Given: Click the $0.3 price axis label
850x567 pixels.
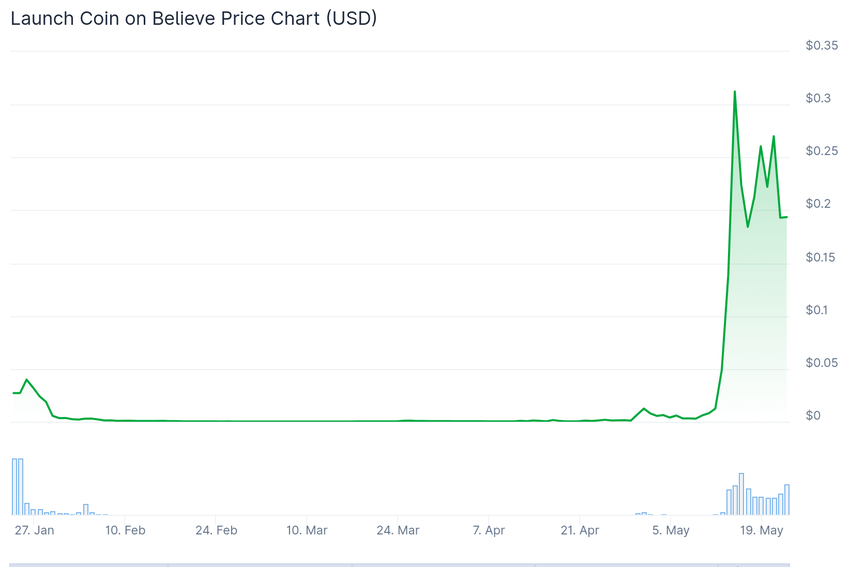Looking at the screenshot, I should click(818, 98).
